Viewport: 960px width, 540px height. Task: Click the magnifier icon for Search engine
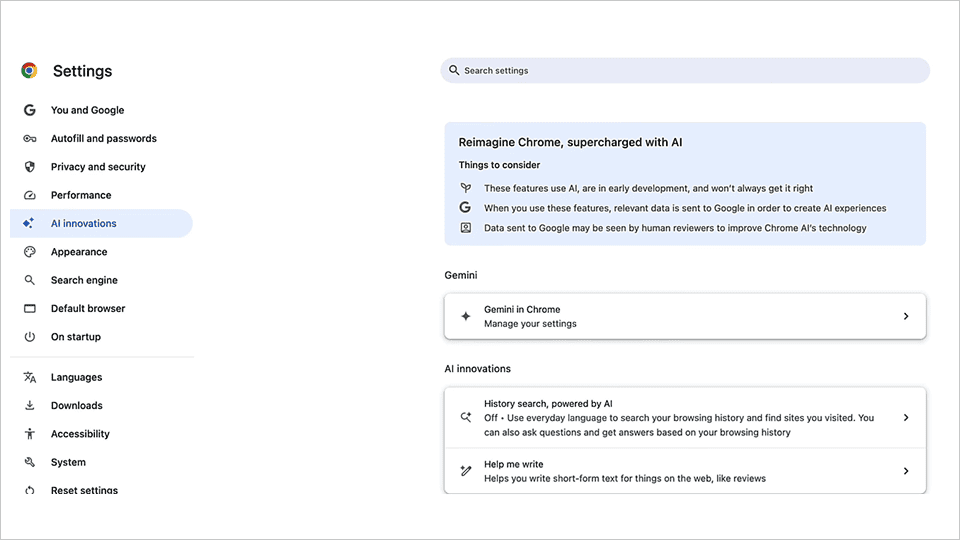29,280
